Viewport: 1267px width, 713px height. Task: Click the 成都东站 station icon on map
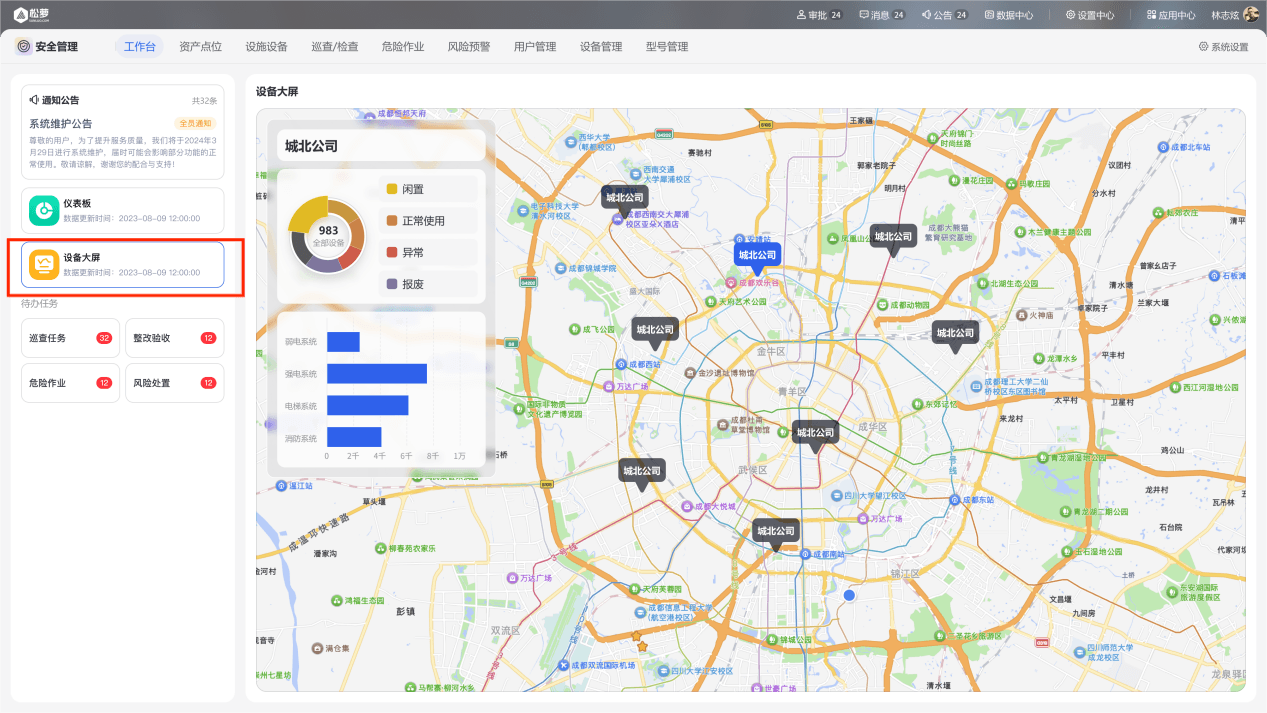[955, 499]
